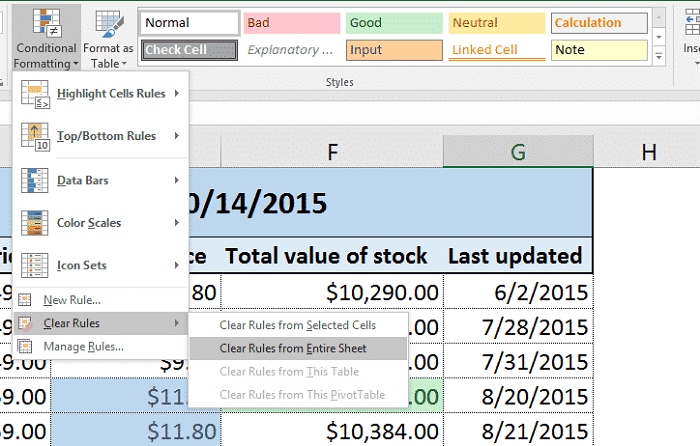Apply the Linked Cell style
The height and width of the screenshot is (446, 700).
pyautogui.click(x=495, y=49)
